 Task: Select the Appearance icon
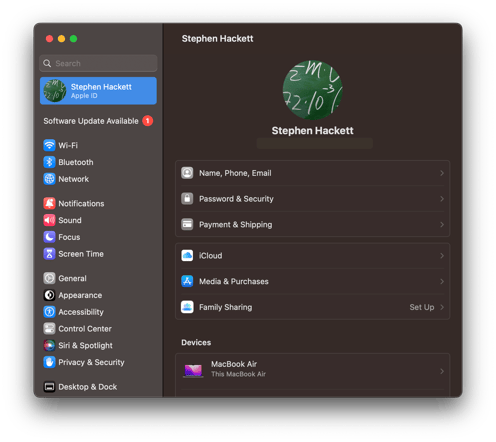(49, 295)
